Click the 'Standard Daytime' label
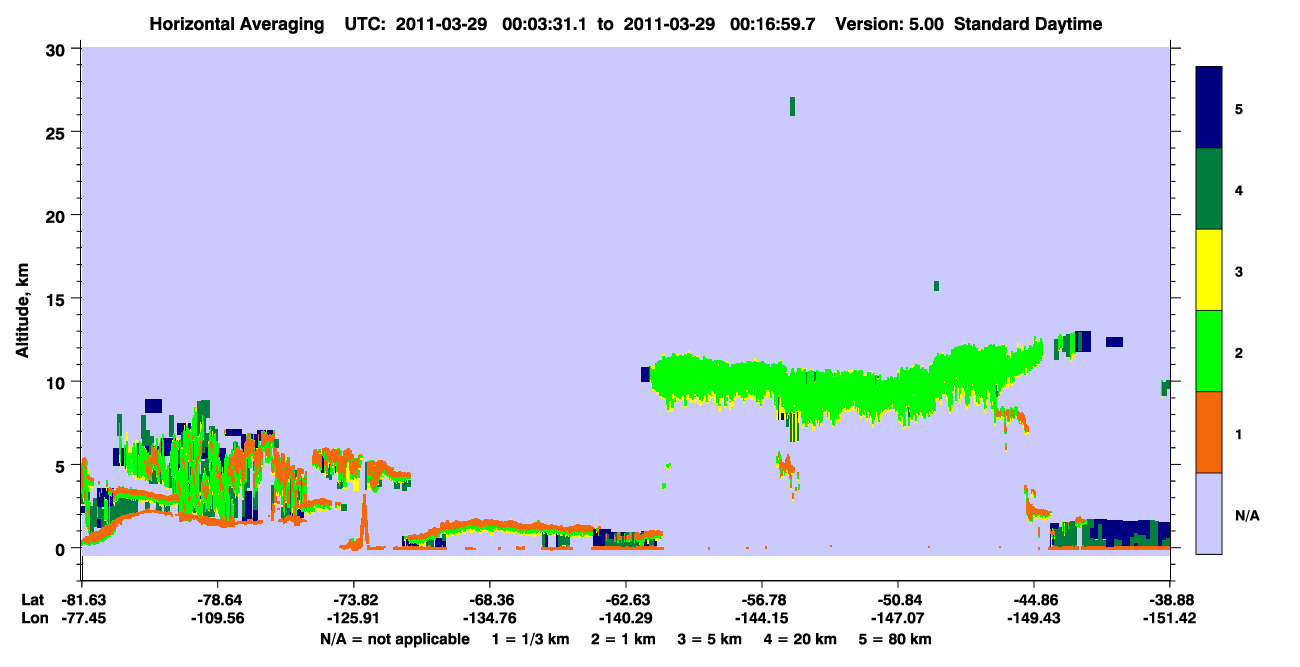The width and height of the screenshot is (1300, 667). pos(1028,24)
